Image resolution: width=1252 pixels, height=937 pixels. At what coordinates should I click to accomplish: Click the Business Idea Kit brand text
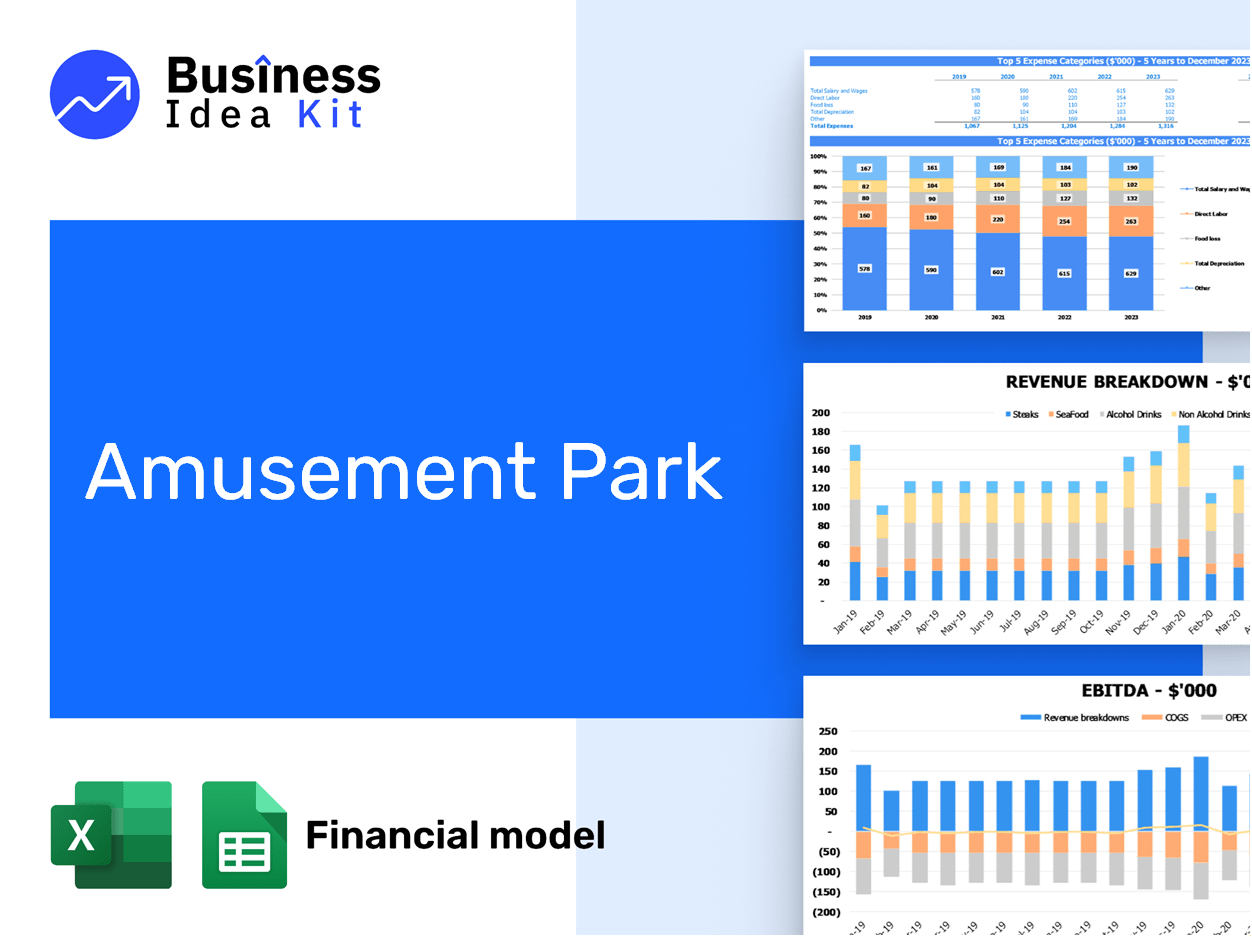272,93
